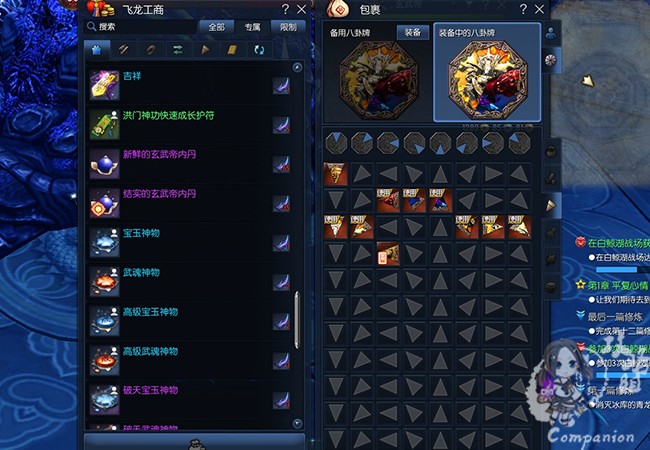Switch to the triangle piece inventory tab
Viewport: 650px width, 450px height.
click(551, 205)
